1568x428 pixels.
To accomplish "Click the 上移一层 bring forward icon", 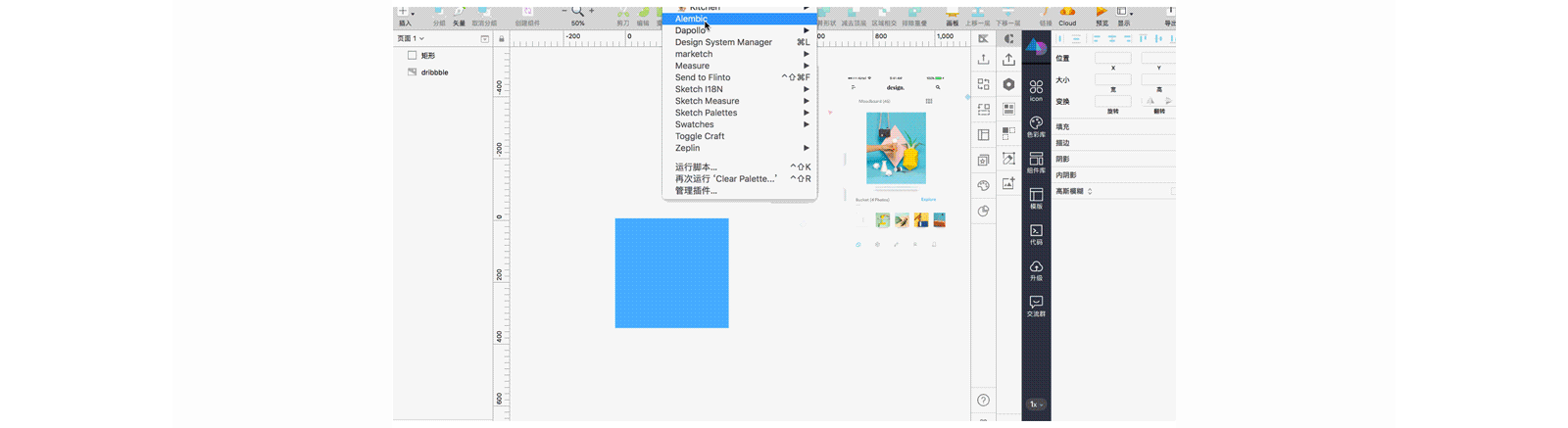I will coord(978,17).
